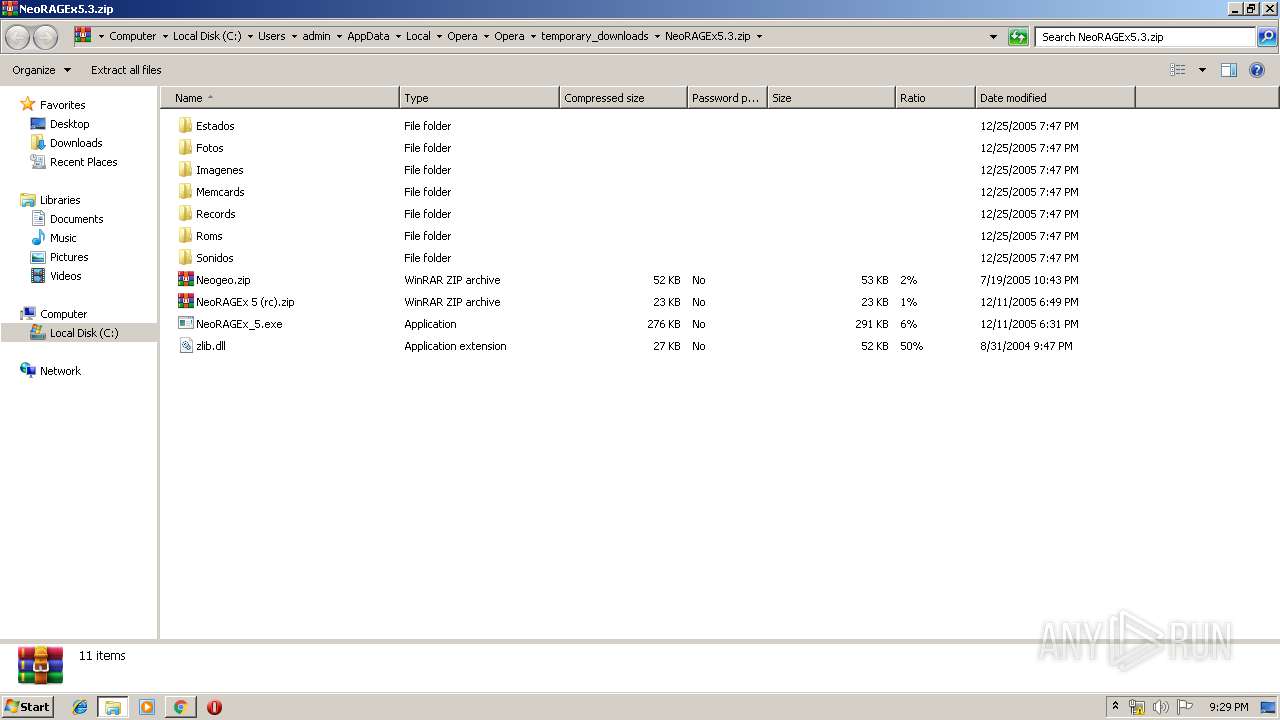This screenshot has width=1280, height=720.
Task: Select Computer in navigation pane
Action: click(x=63, y=314)
